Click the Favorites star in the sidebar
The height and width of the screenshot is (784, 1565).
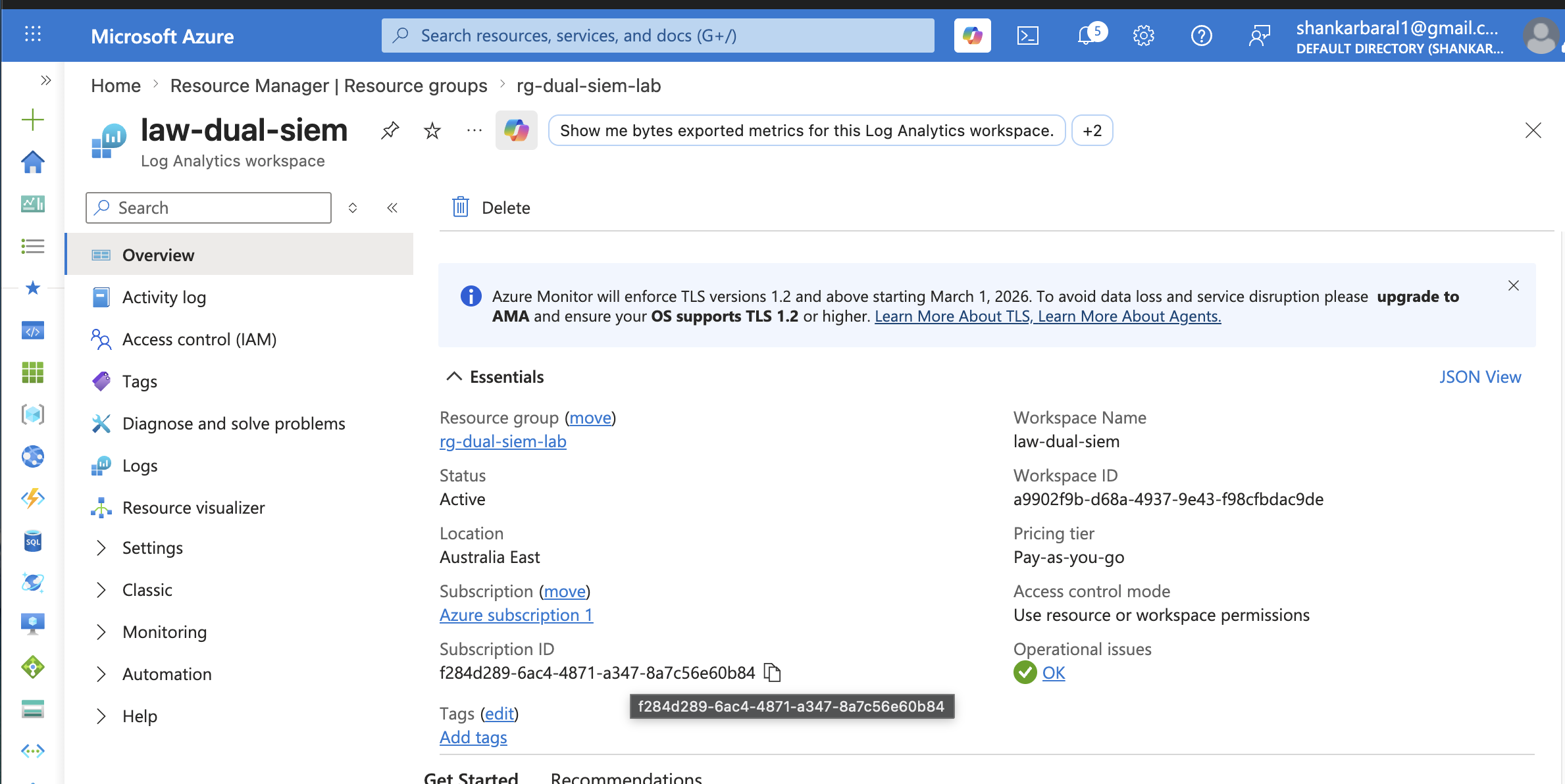(x=33, y=288)
